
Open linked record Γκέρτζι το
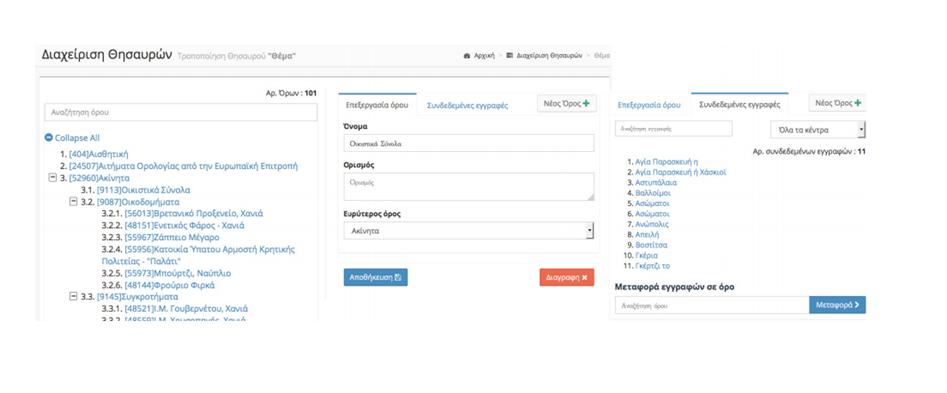tap(653, 266)
